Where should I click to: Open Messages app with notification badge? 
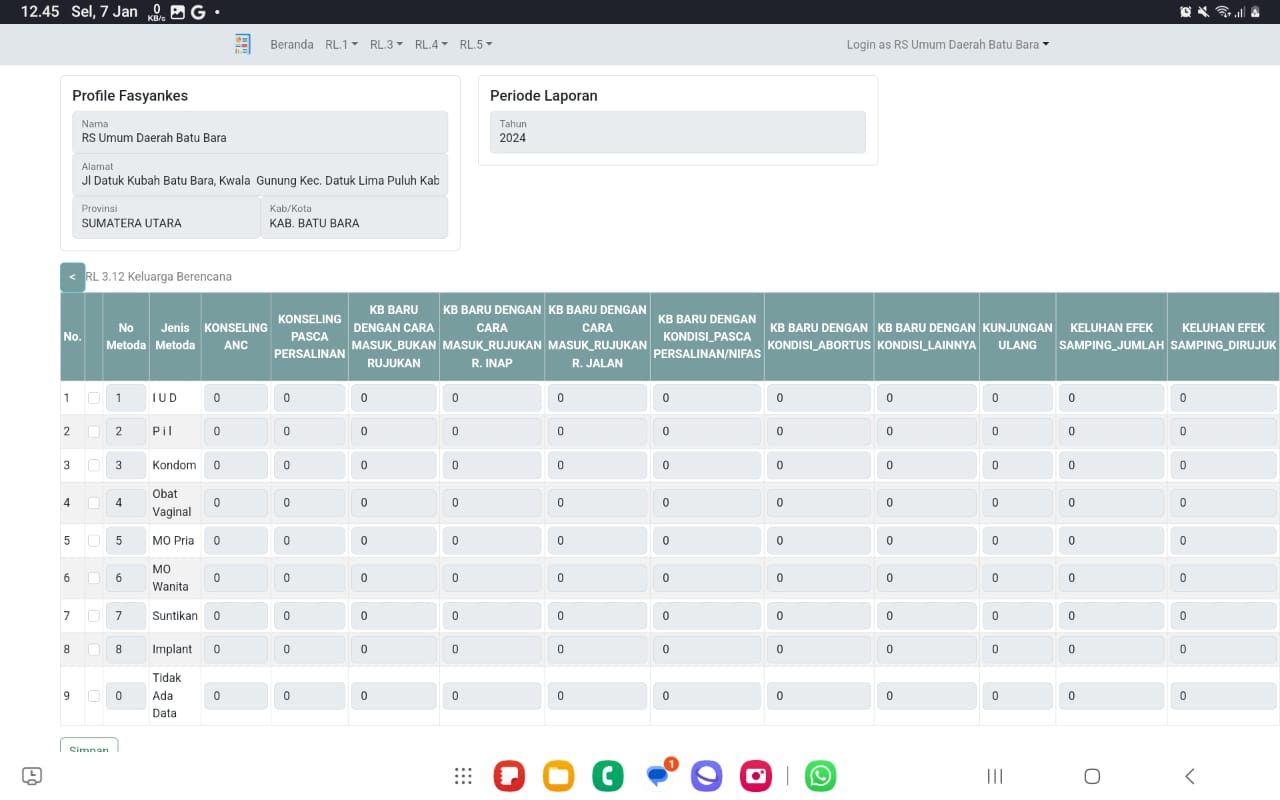pos(658,776)
